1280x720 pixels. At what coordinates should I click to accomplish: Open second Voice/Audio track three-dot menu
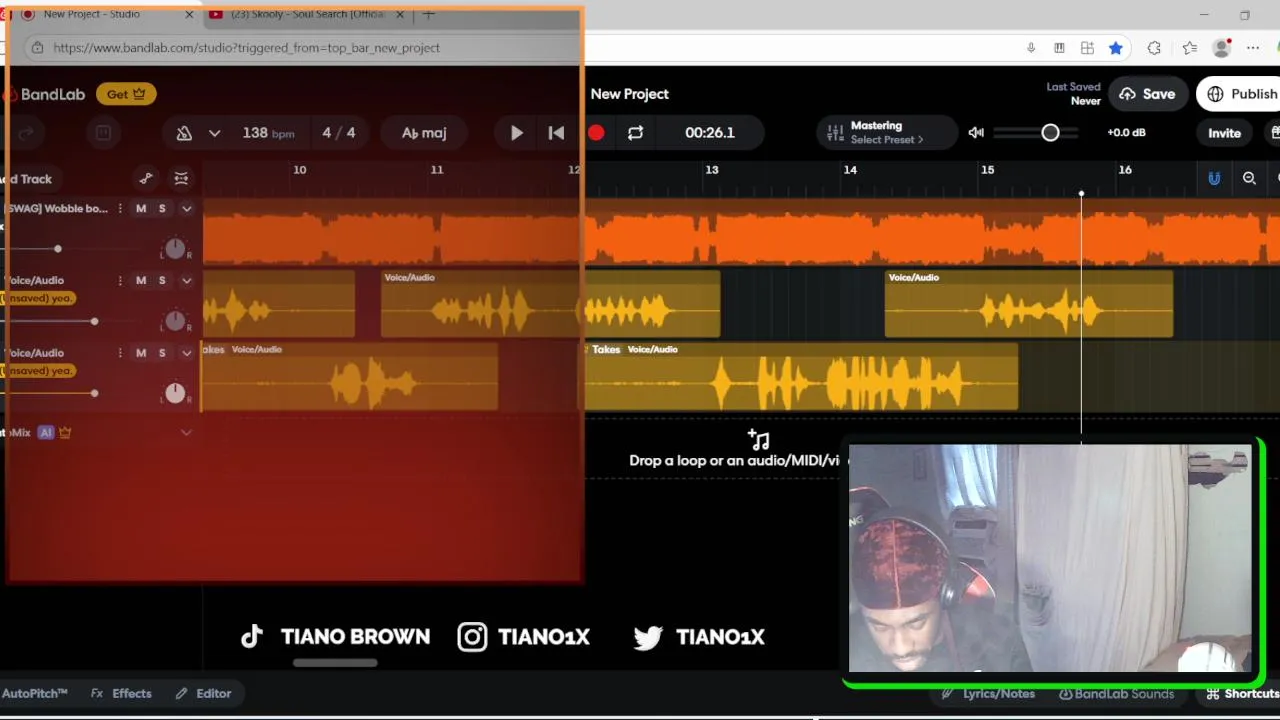(120, 353)
